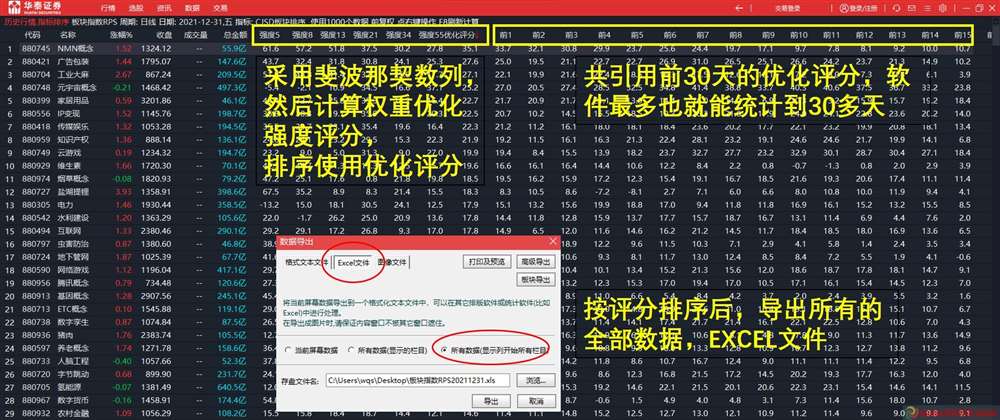The width and height of the screenshot is (1000, 420).
Task: Click the save file path input field
Action: click(419, 380)
